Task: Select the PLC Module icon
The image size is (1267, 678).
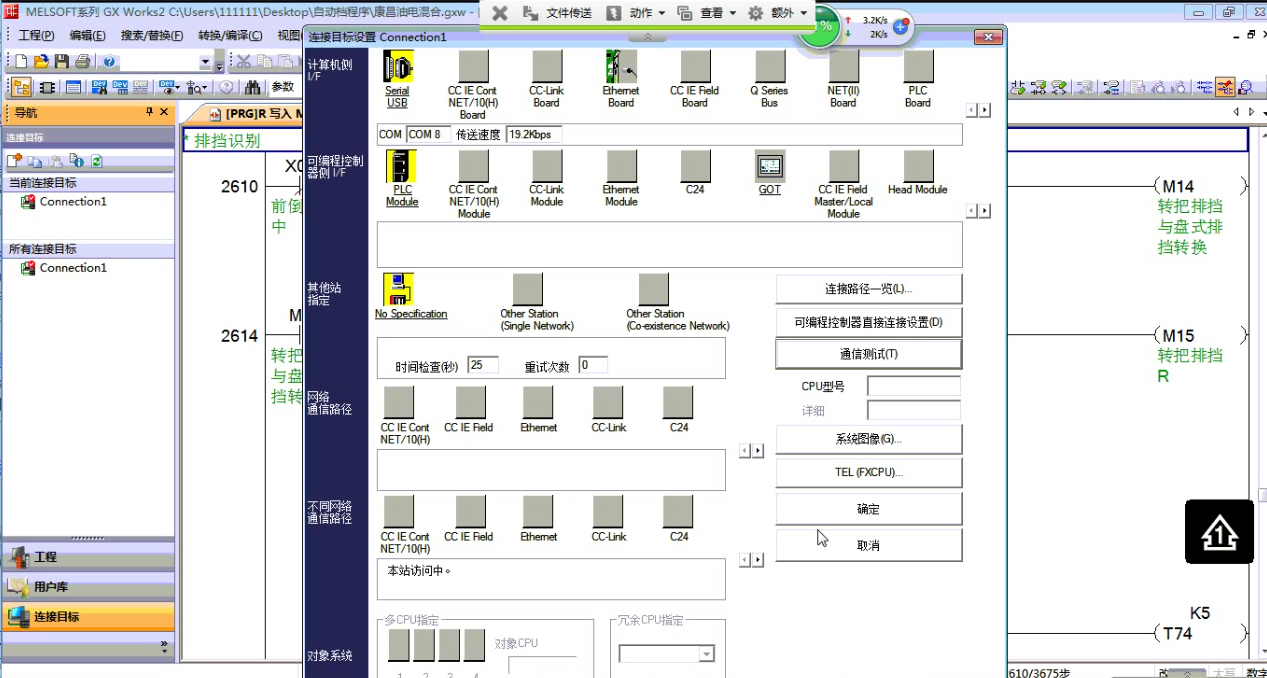Action: (401, 166)
